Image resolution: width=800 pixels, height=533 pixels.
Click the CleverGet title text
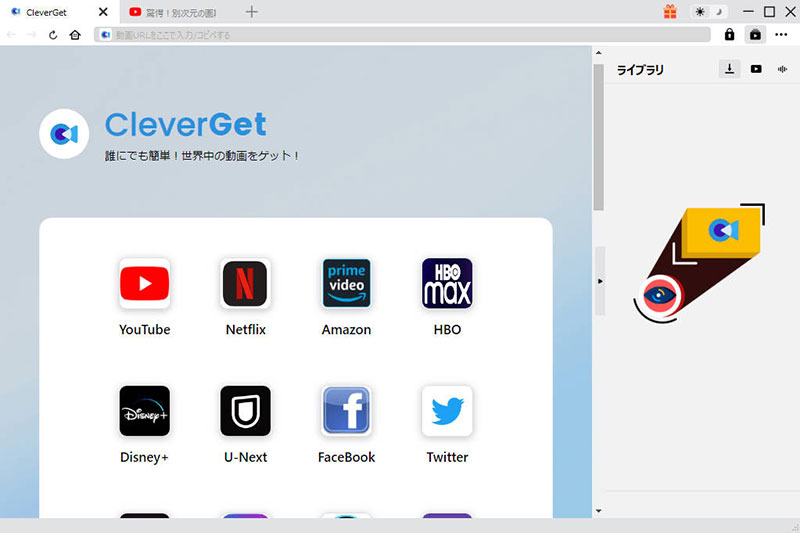[x=186, y=124]
